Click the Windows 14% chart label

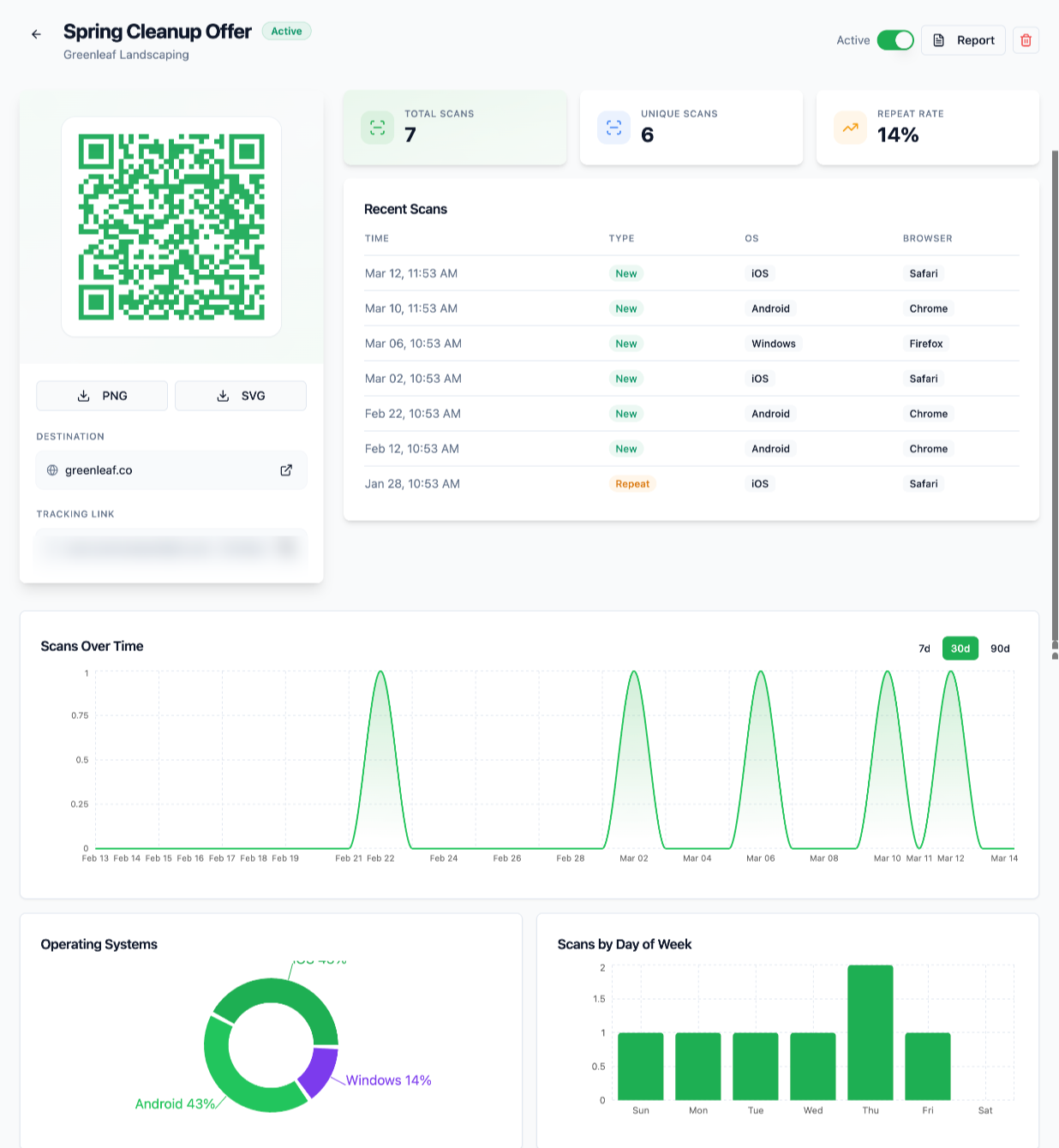click(x=388, y=1080)
